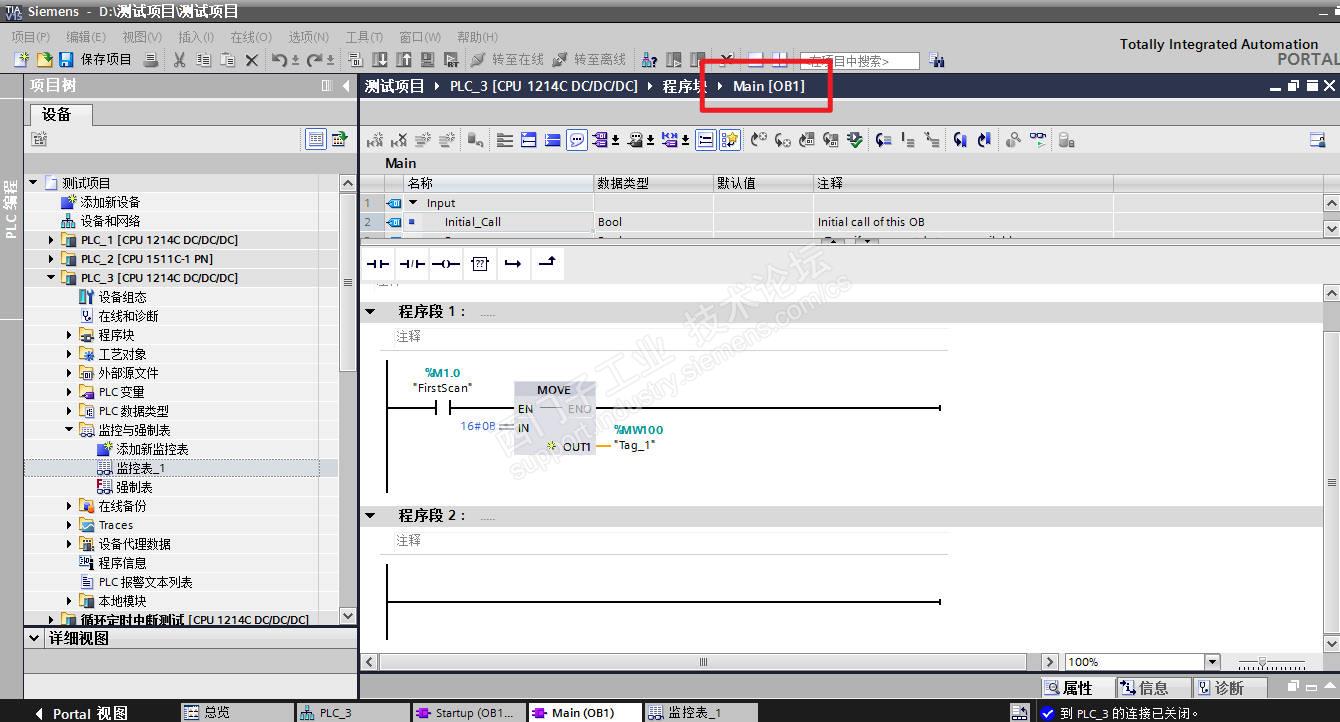The width and height of the screenshot is (1340, 722).
Task: Collapse PLC_3 [CPU 1214C DC/DC/DC] node
Action: pyautogui.click(x=52, y=278)
